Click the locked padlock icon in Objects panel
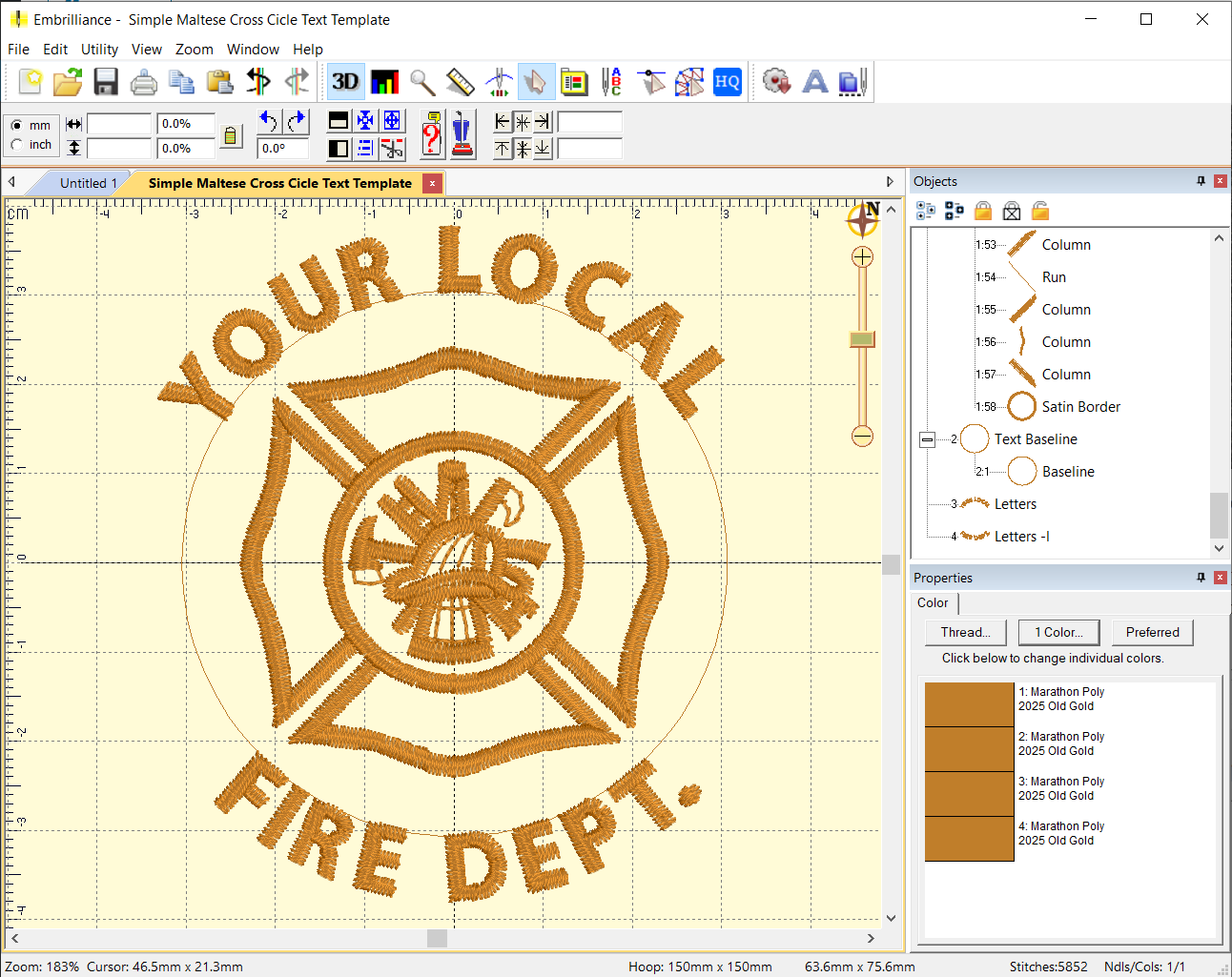The width and height of the screenshot is (1232, 977). (x=983, y=211)
